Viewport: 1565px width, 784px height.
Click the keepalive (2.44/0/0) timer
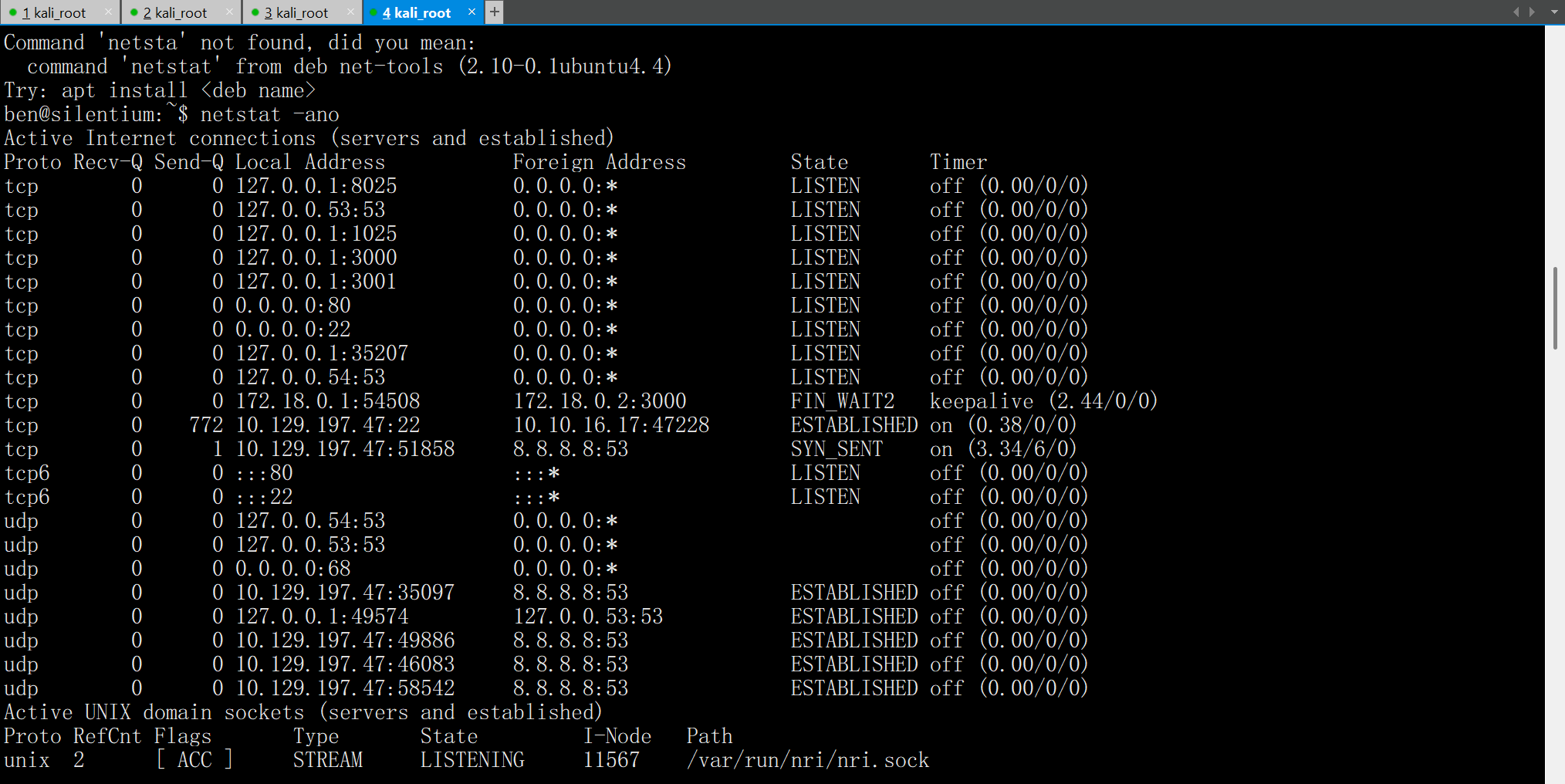point(1043,401)
